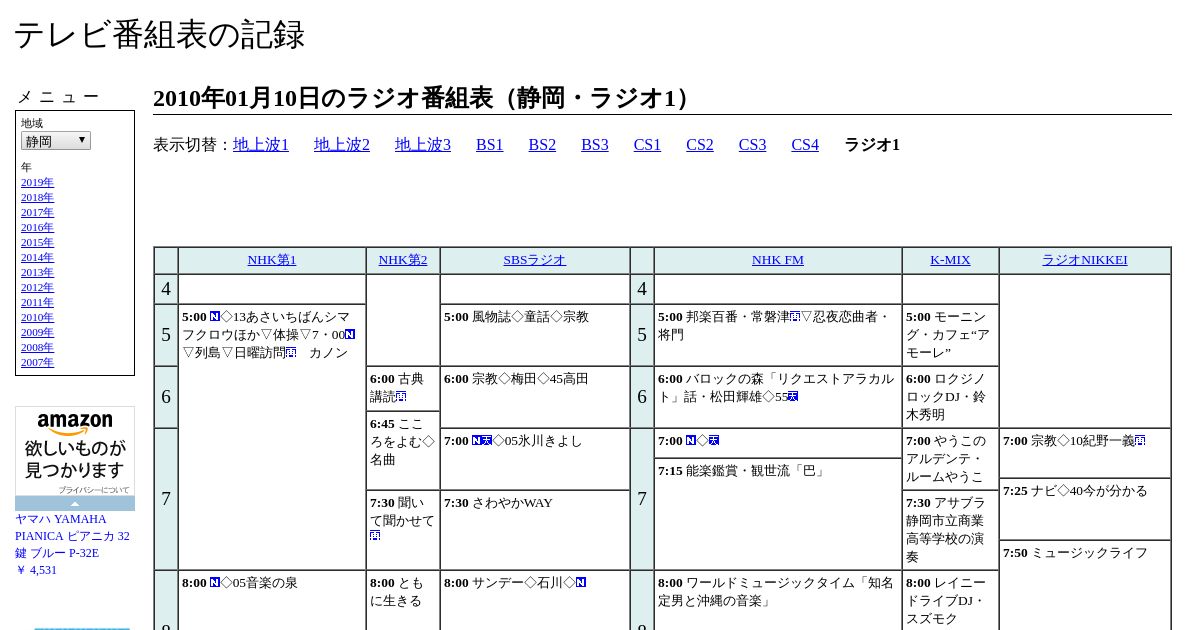1200x630 pixels.
Task: Open the 2019年 archive link
Action: pyautogui.click(x=37, y=182)
